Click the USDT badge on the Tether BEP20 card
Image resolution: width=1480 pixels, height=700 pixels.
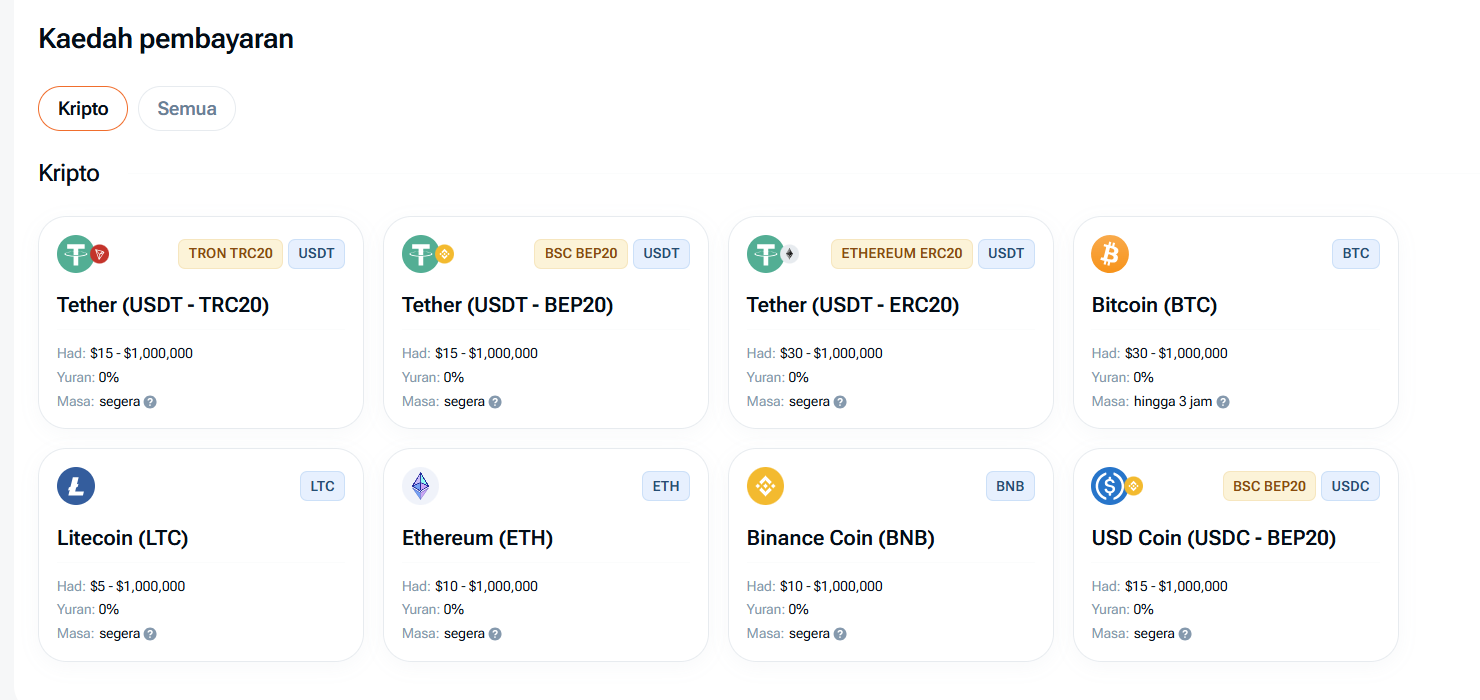[x=661, y=254]
